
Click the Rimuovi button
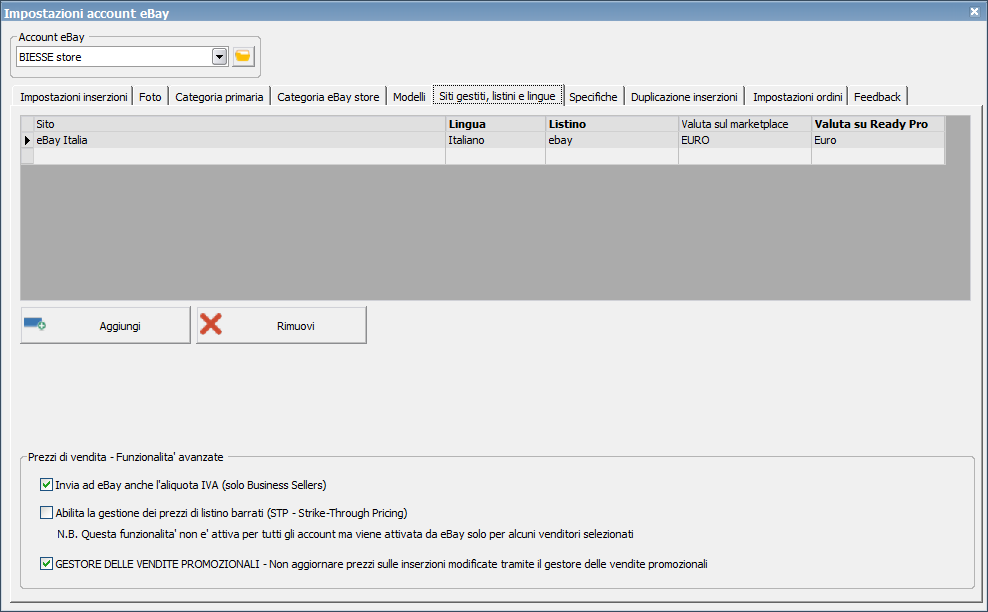pos(281,325)
